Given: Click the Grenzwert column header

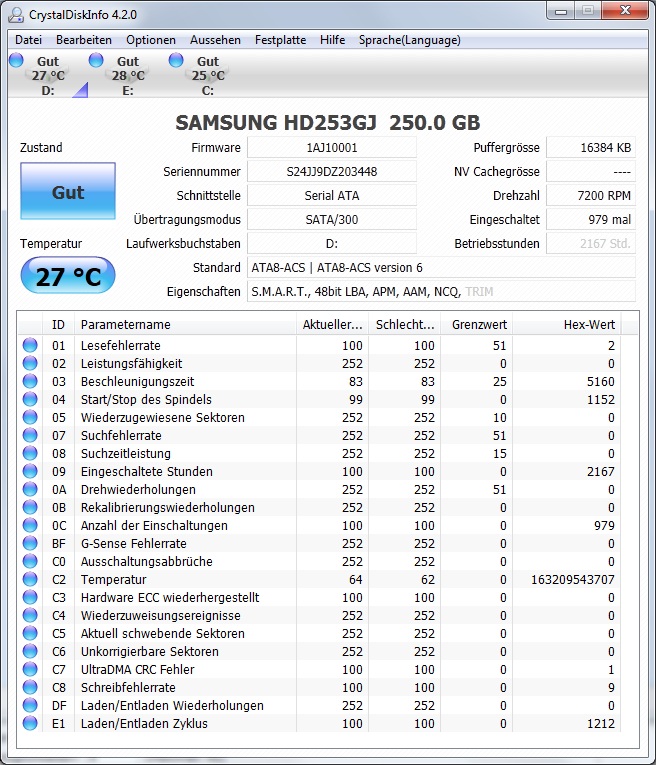Looking at the screenshot, I should [477, 324].
